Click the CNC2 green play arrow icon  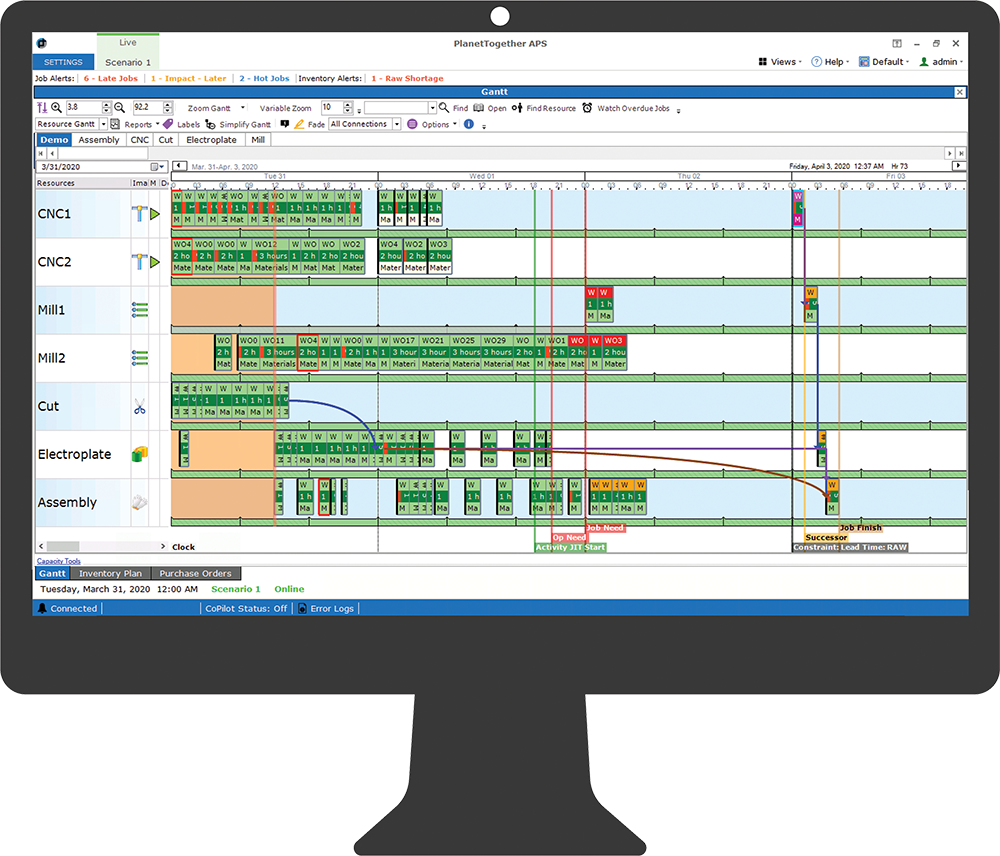click(x=155, y=262)
